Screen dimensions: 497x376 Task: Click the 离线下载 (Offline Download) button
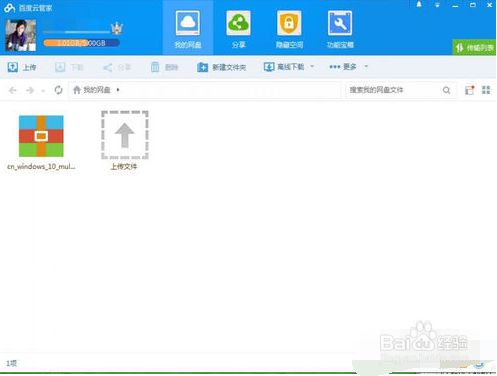pyautogui.click(x=284, y=67)
